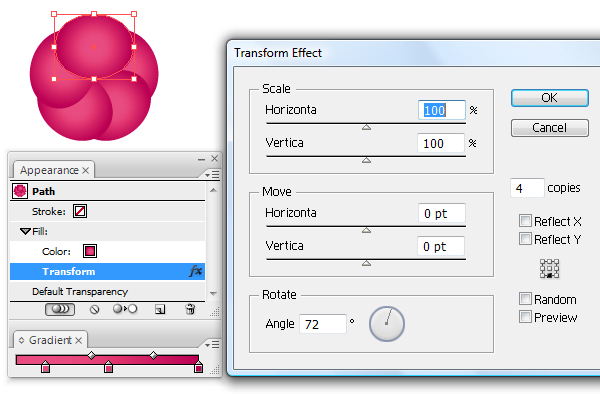The image size is (600, 394).
Task: Collapse the Fill disclosure triangle
Action: [x=25, y=231]
